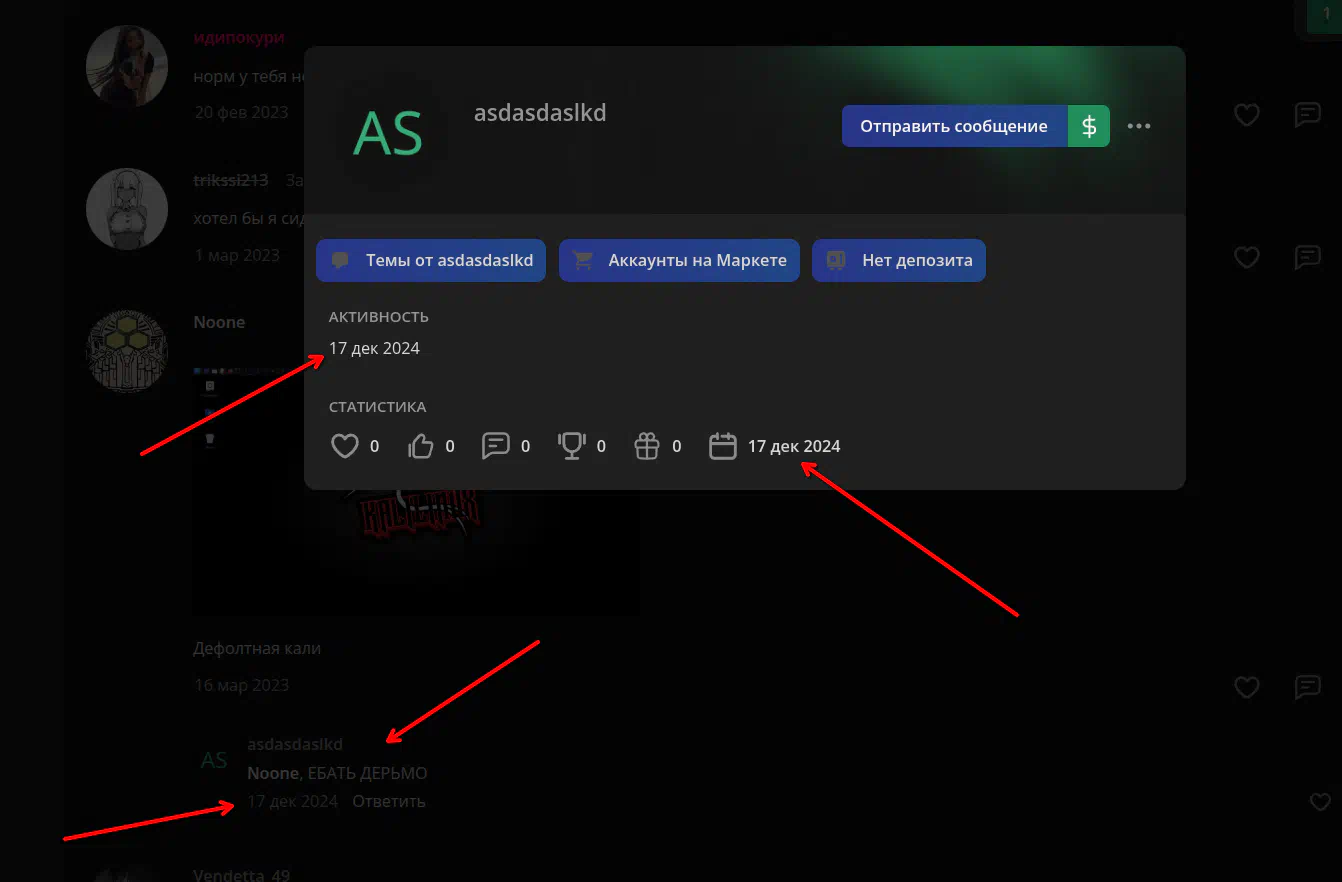
Task: Click "Ответить" under asdasdaslkd's comment
Action: (389, 801)
